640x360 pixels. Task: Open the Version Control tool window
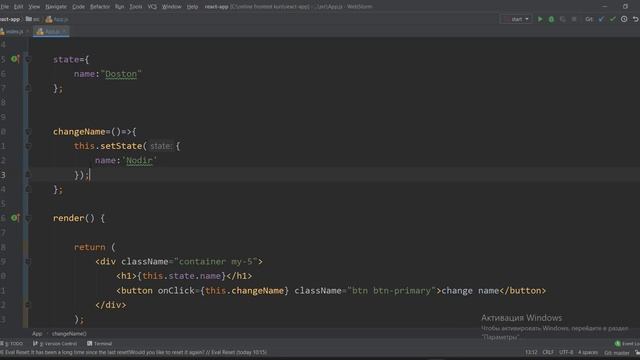tap(55, 344)
